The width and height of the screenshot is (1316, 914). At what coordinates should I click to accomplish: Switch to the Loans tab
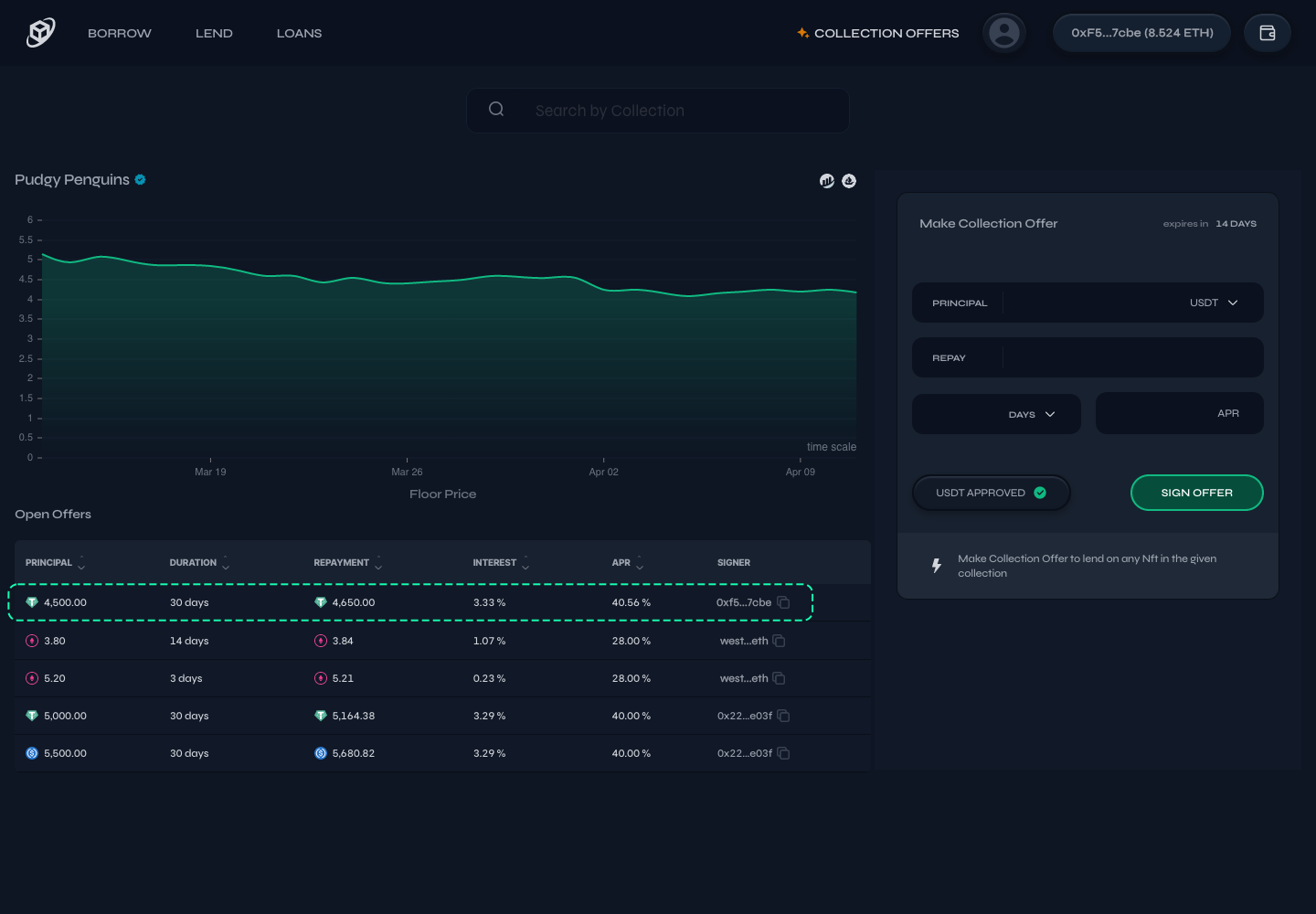[x=299, y=33]
